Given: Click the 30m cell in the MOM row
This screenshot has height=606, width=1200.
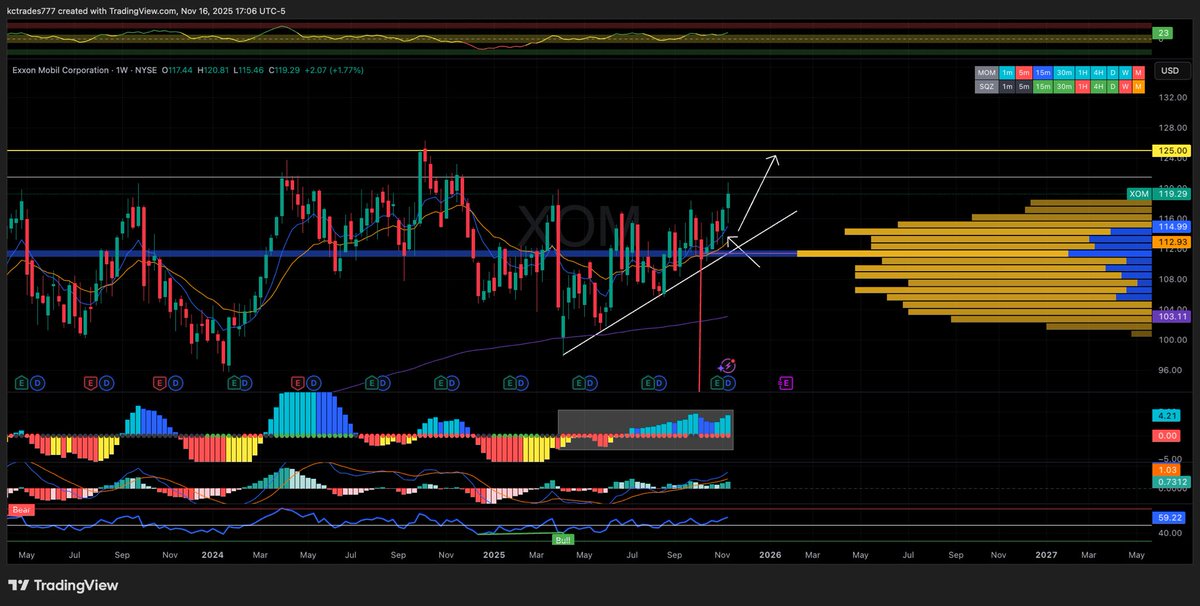Looking at the screenshot, I should coord(1062,73).
